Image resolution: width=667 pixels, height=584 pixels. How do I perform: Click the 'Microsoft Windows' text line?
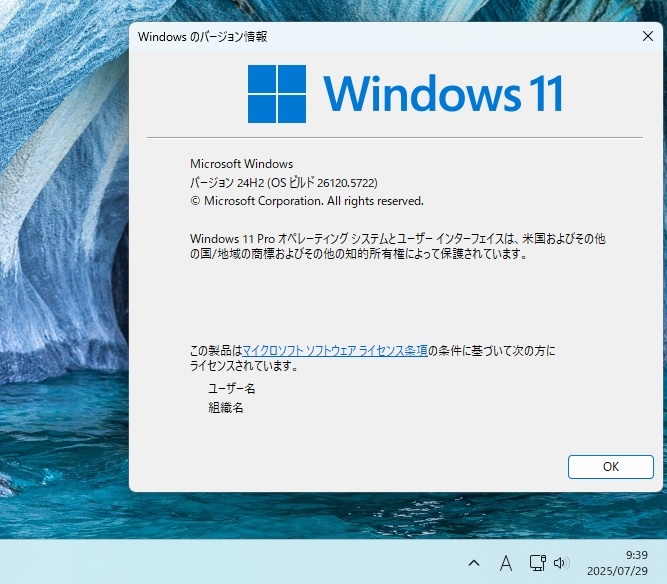(241, 164)
